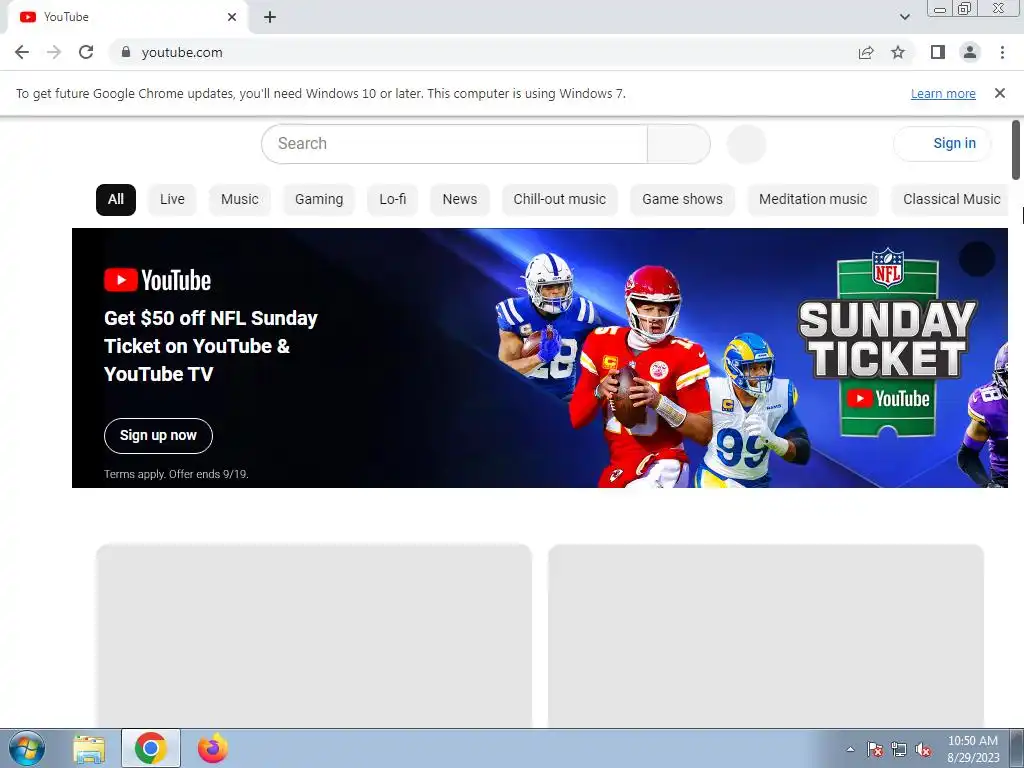Click the Get $50 off NFL headline
Image resolution: width=1024 pixels, height=768 pixels.
click(210, 346)
